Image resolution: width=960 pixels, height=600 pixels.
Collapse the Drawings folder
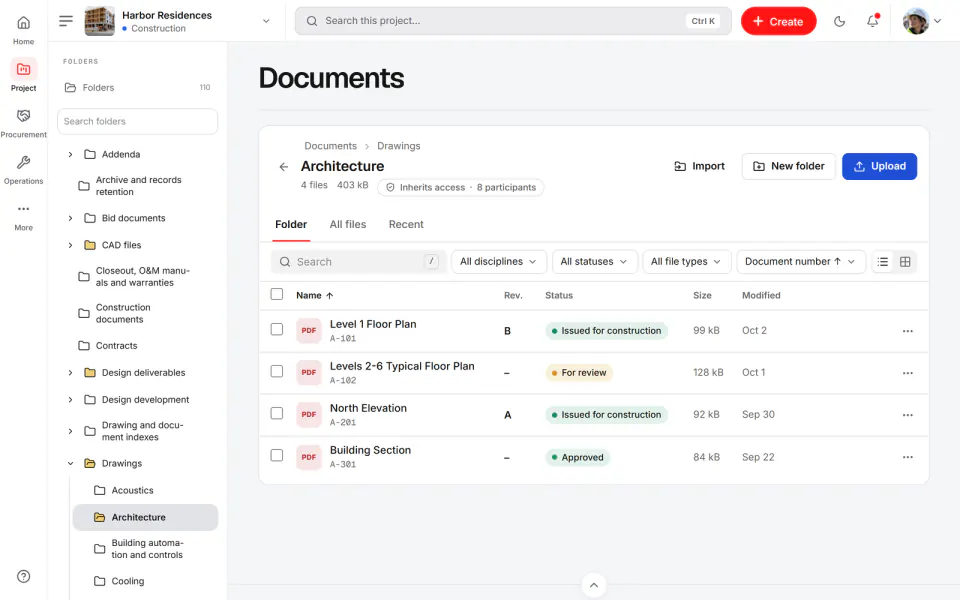pos(70,463)
